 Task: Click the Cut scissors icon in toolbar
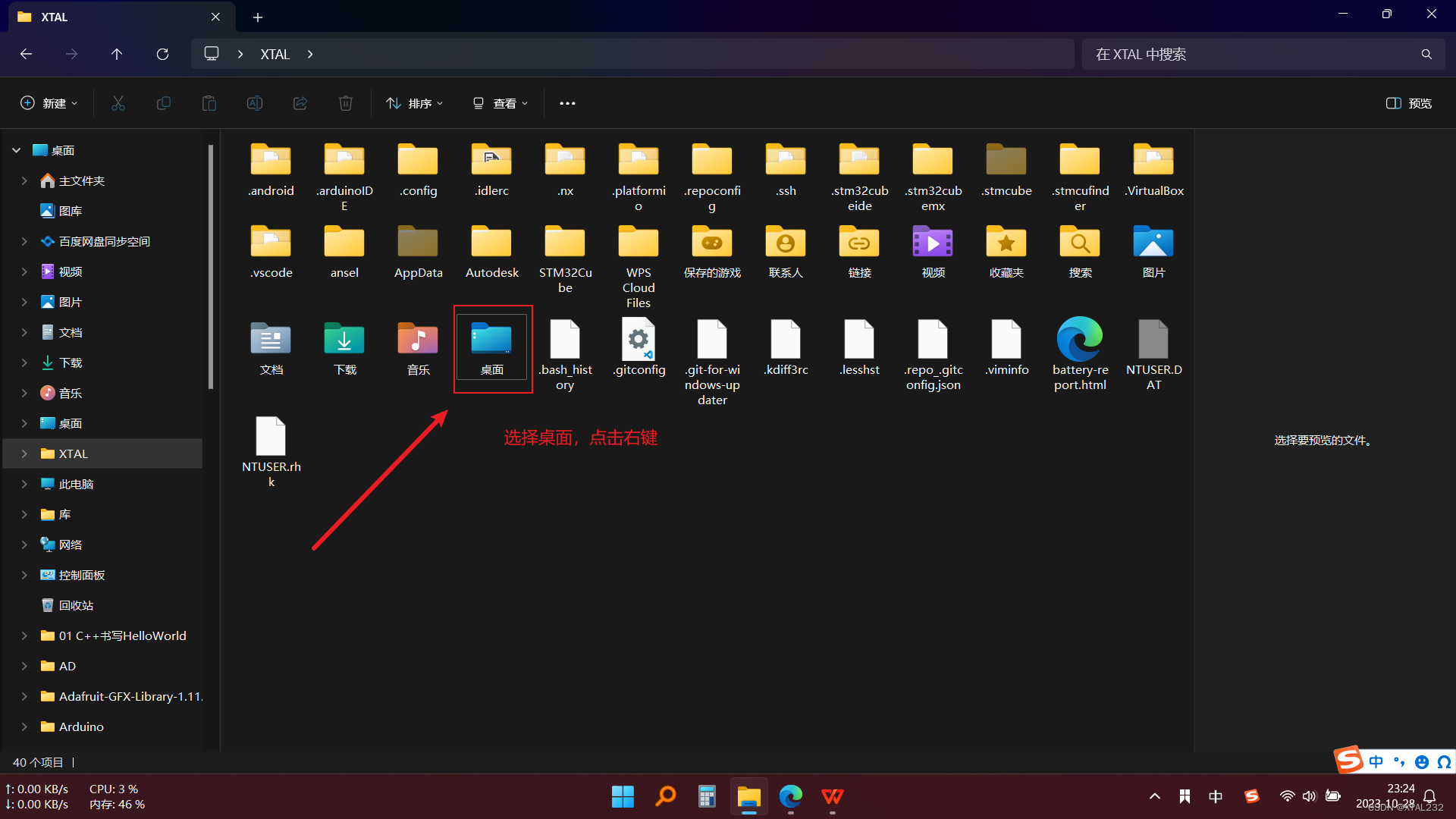[x=118, y=103]
